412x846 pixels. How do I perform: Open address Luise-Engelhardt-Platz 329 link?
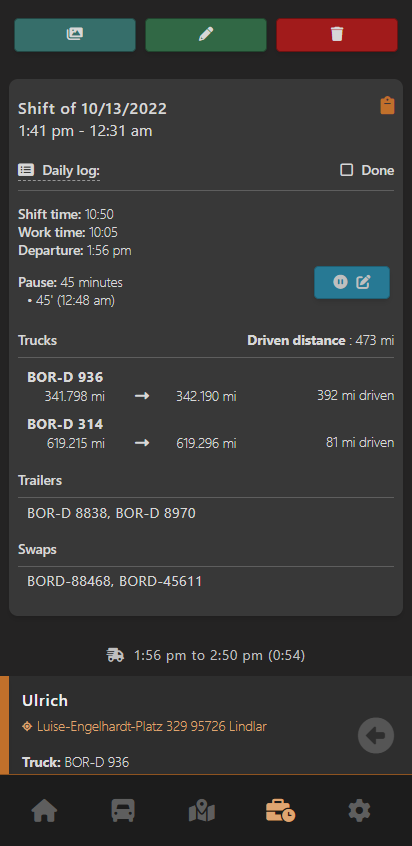pyautogui.click(x=152, y=727)
